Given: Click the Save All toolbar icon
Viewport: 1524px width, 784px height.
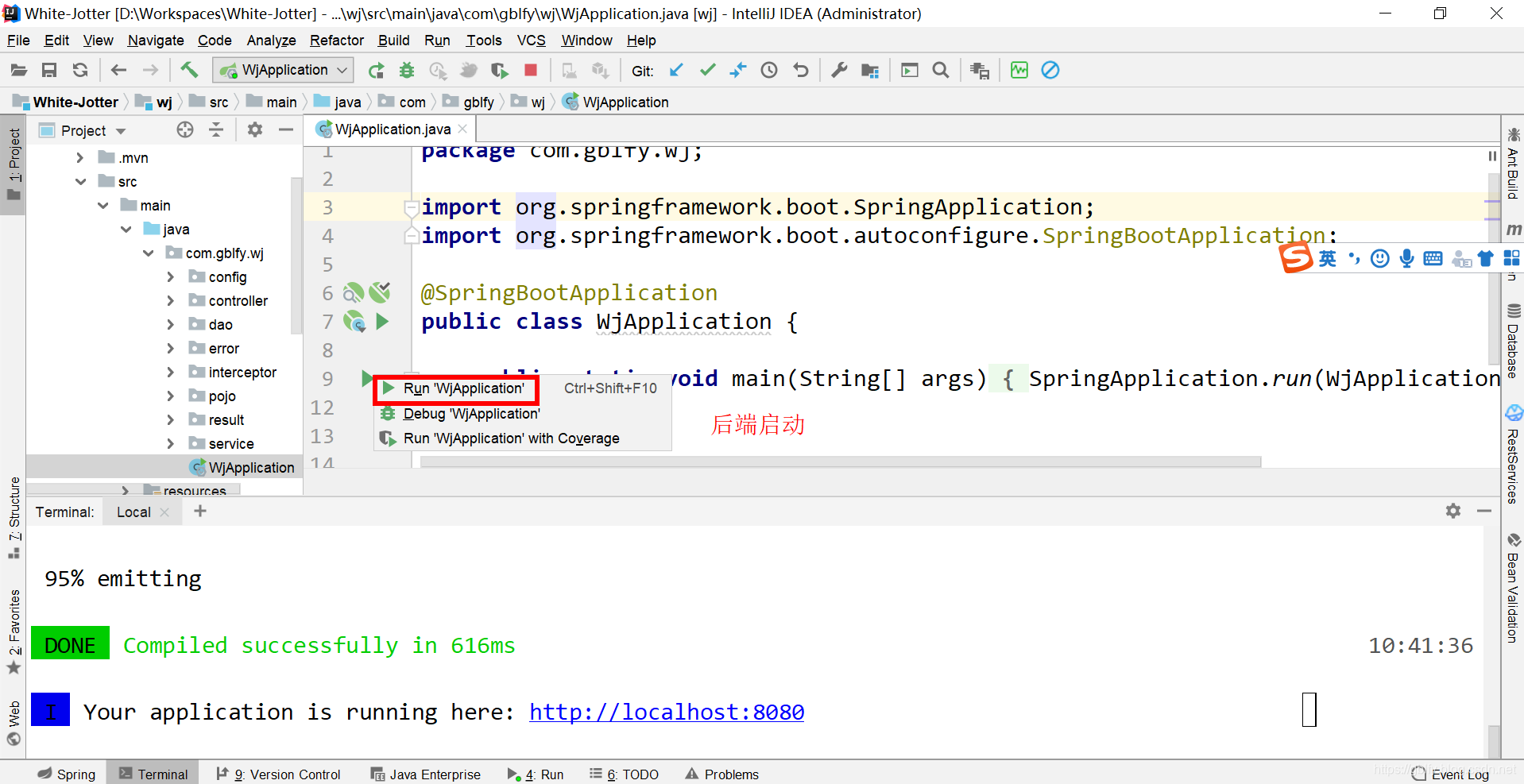Looking at the screenshot, I should coord(49,71).
